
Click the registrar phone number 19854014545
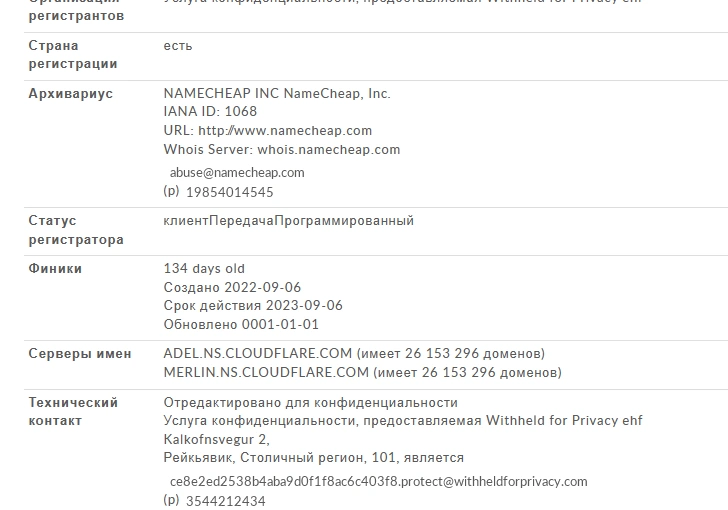point(230,192)
